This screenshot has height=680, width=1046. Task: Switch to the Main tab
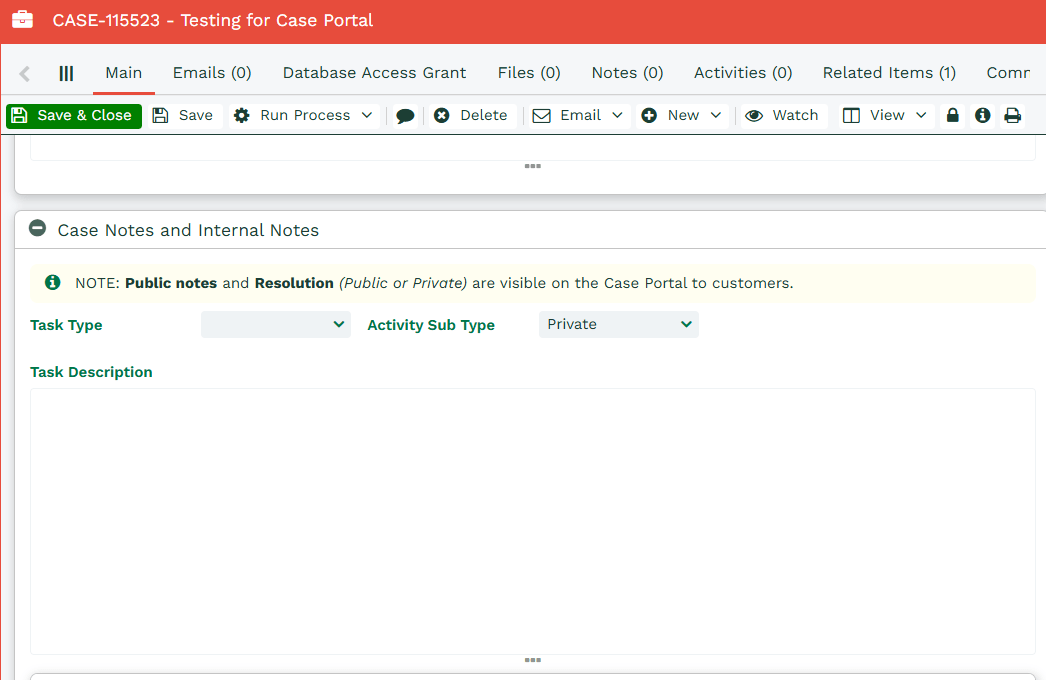coord(123,73)
